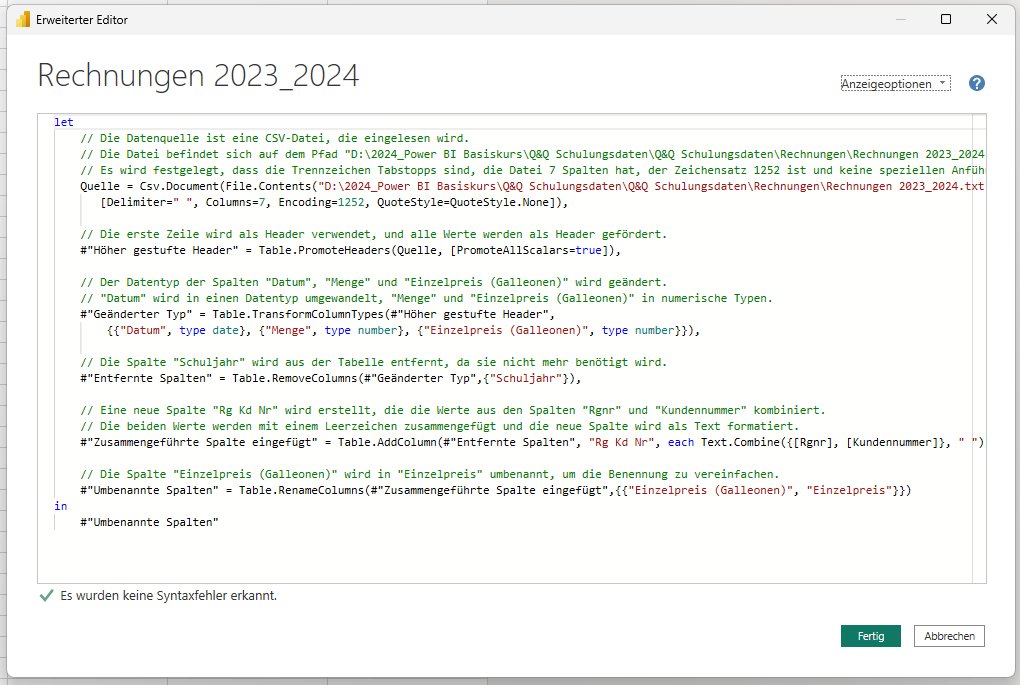1020x685 pixels.
Task: Click comment about Datentyp der Spalten geändert
Action: click(x=373, y=282)
